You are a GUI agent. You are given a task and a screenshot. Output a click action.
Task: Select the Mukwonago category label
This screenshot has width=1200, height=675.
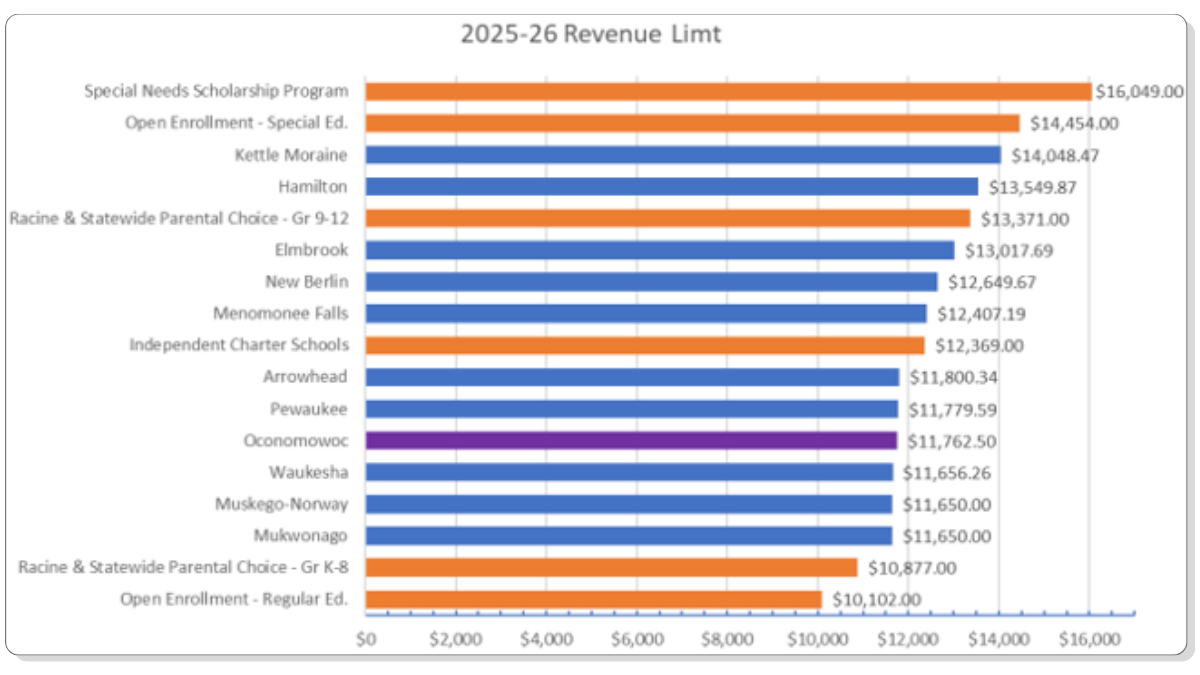click(x=301, y=536)
